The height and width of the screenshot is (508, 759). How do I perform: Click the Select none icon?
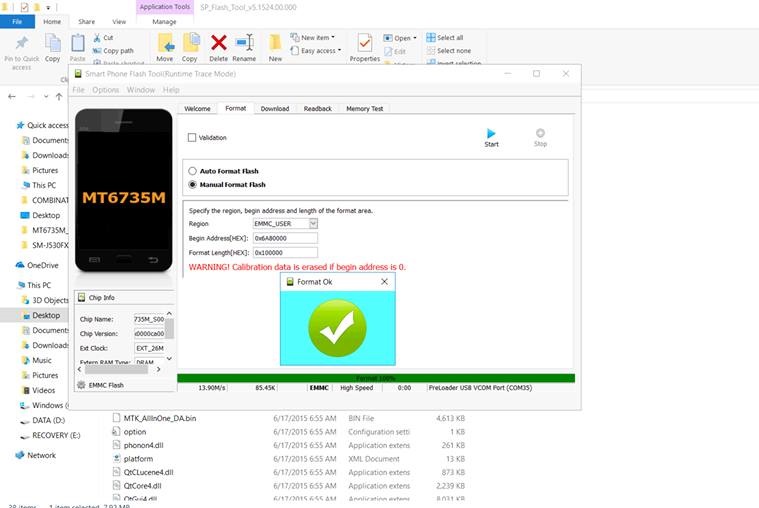(431, 50)
